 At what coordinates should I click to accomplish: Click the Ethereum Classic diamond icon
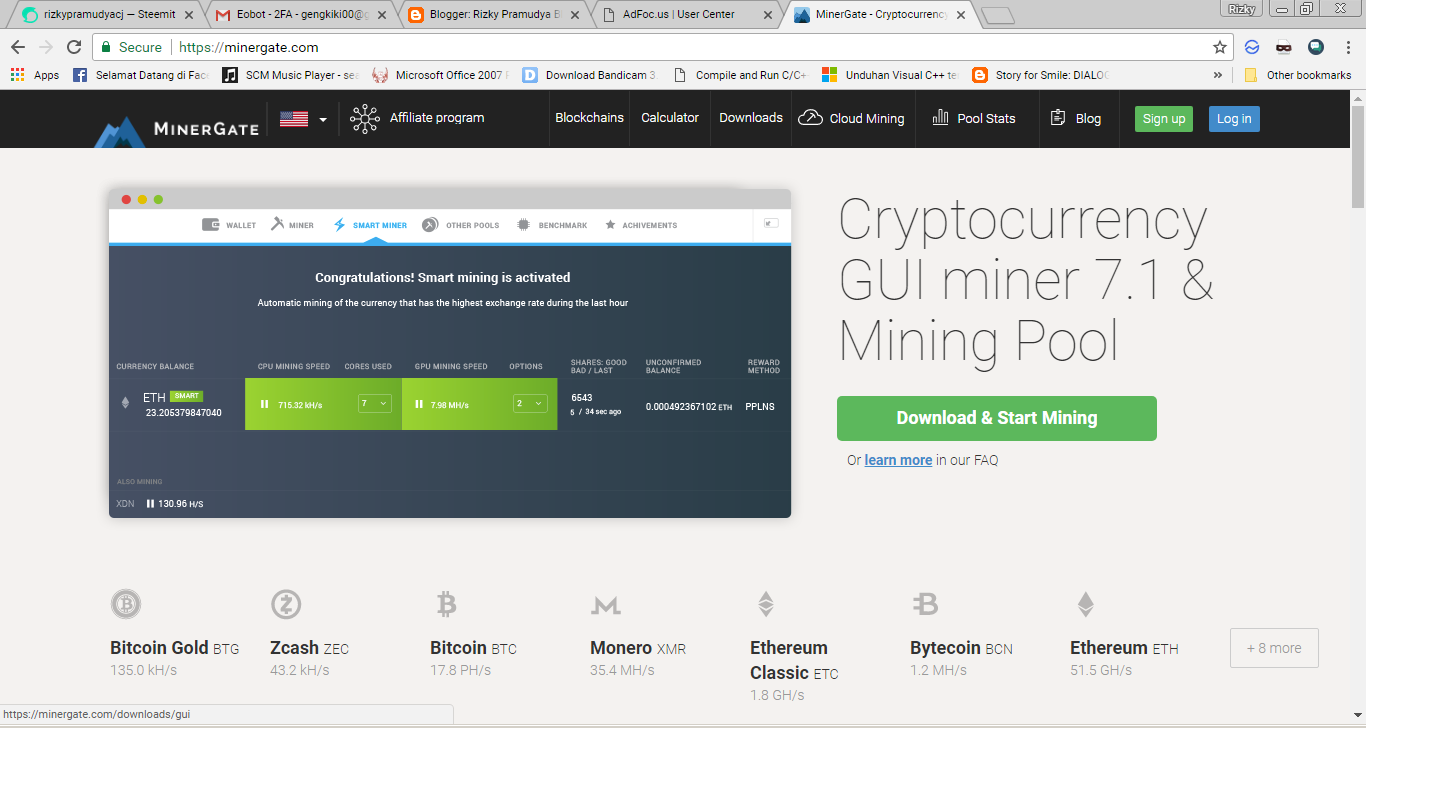(765, 604)
